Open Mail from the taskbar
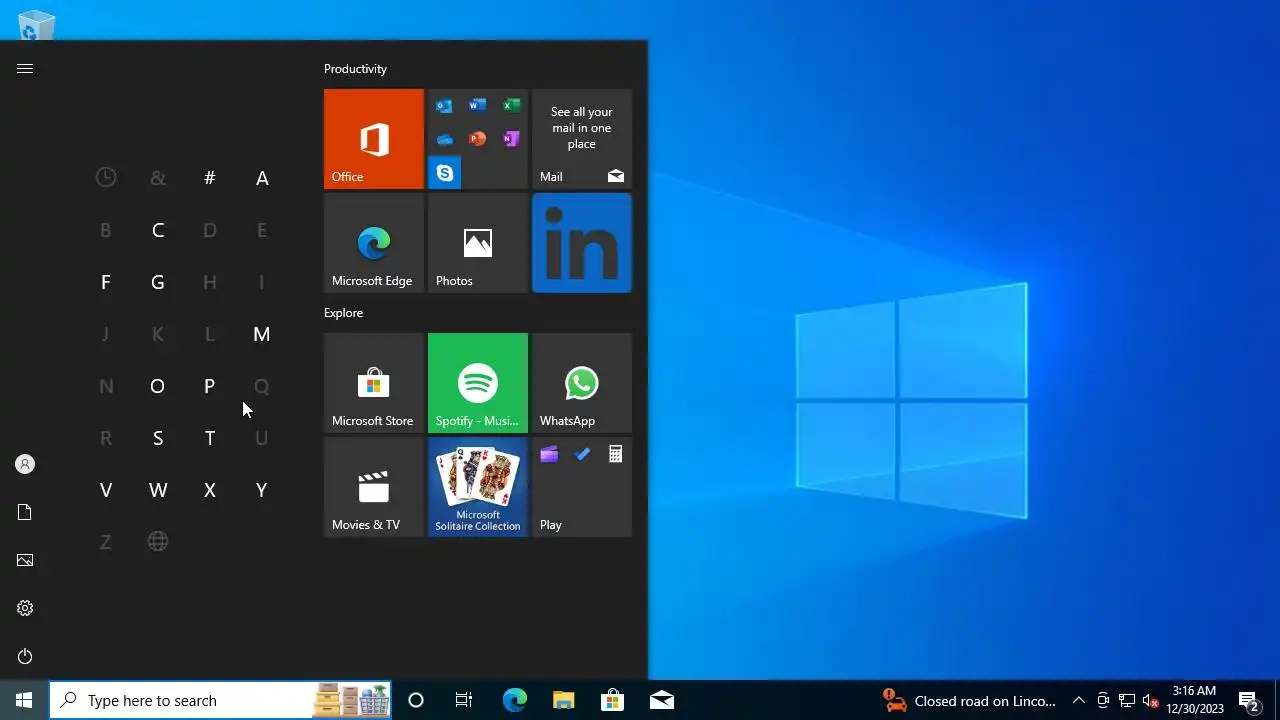This screenshot has width=1280, height=720. click(x=661, y=700)
